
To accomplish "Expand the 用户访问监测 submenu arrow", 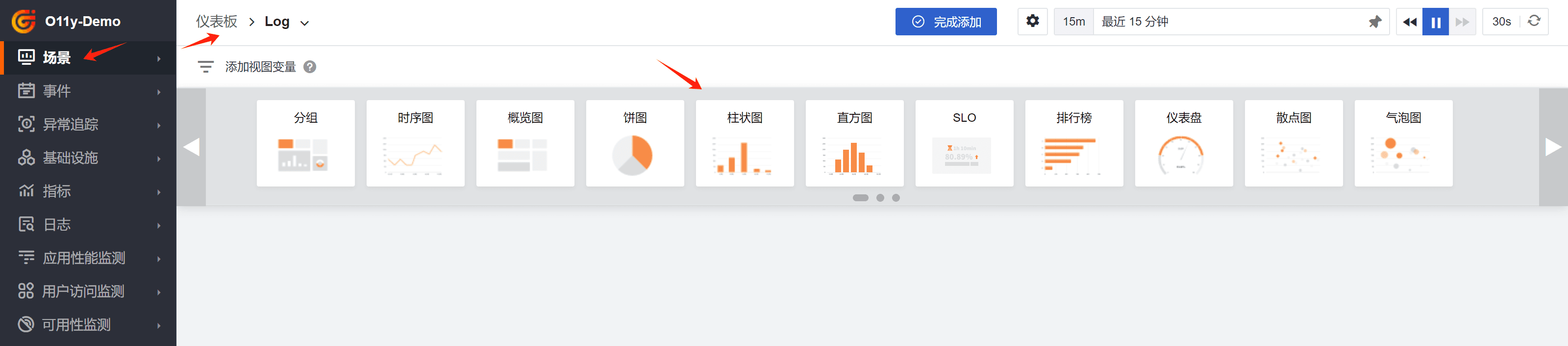I will click(x=159, y=293).
